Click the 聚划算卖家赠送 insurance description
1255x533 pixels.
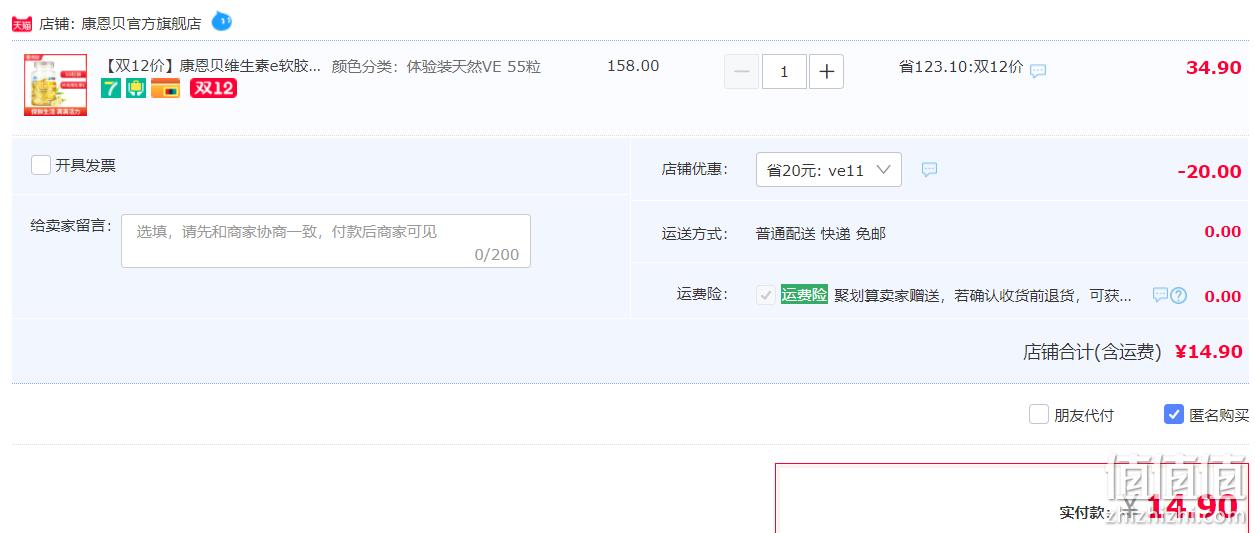pyautogui.click(x=984, y=295)
